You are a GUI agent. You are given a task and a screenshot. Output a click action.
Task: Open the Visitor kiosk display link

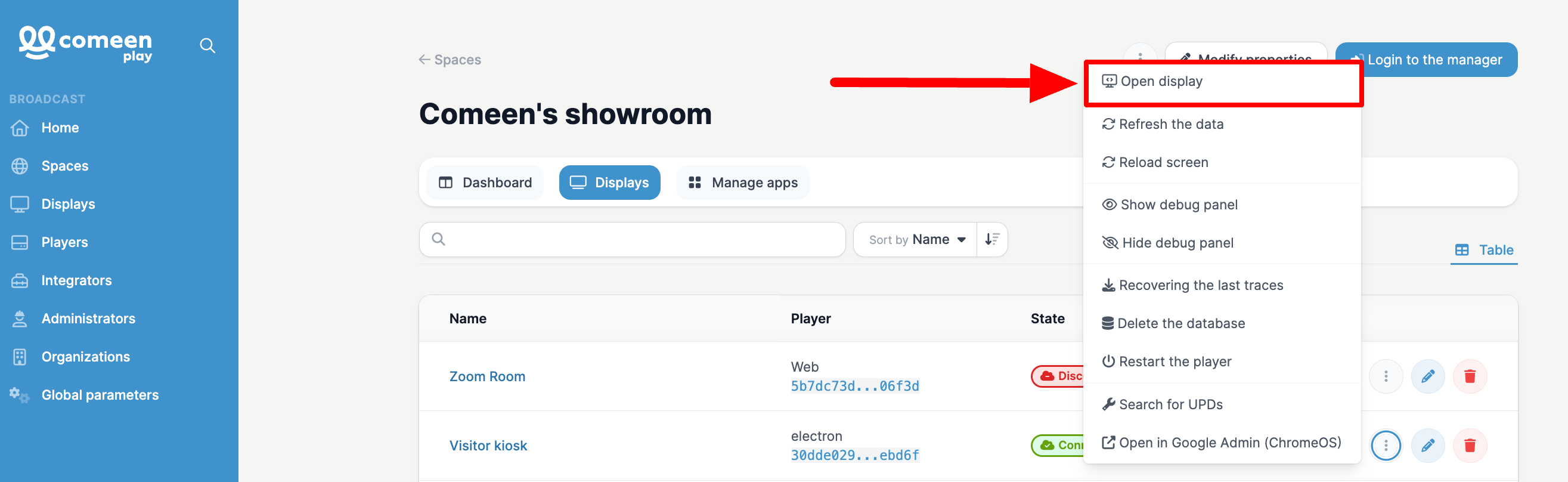[x=488, y=446]
